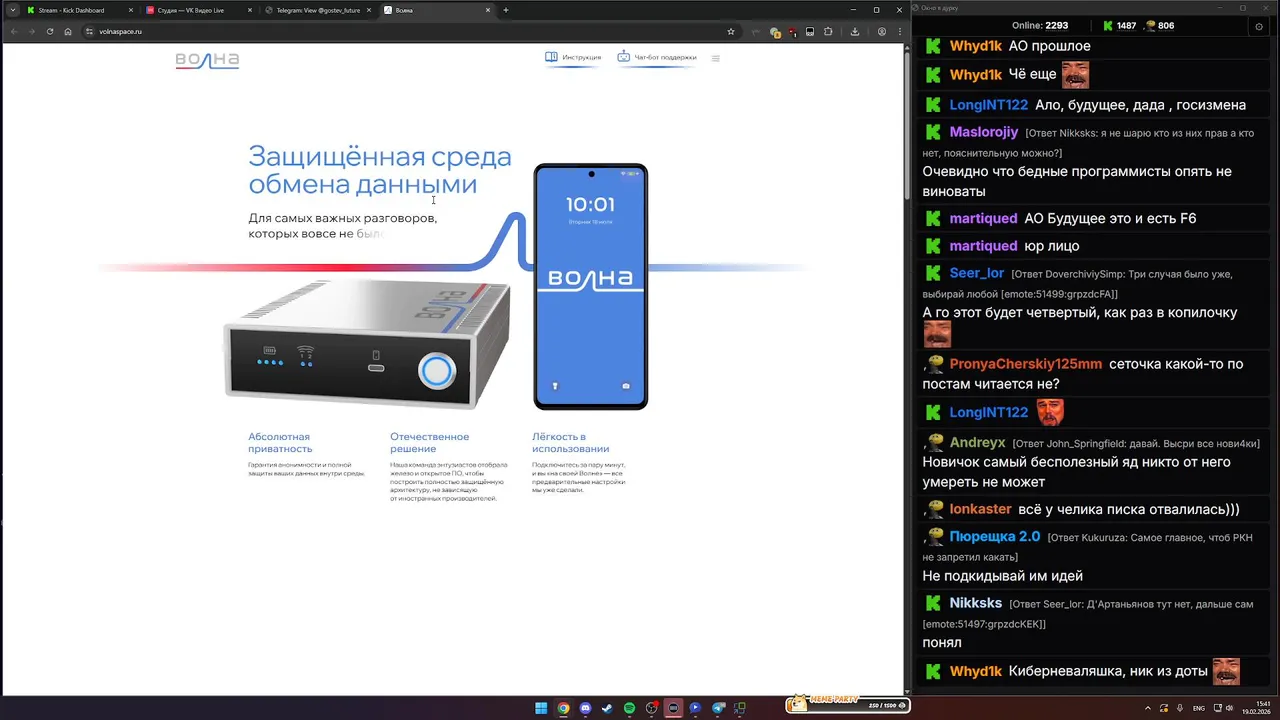Click username Maslorojiy in chat
The width and height of the screenshot is (1280, 720).
coord(984,132)
